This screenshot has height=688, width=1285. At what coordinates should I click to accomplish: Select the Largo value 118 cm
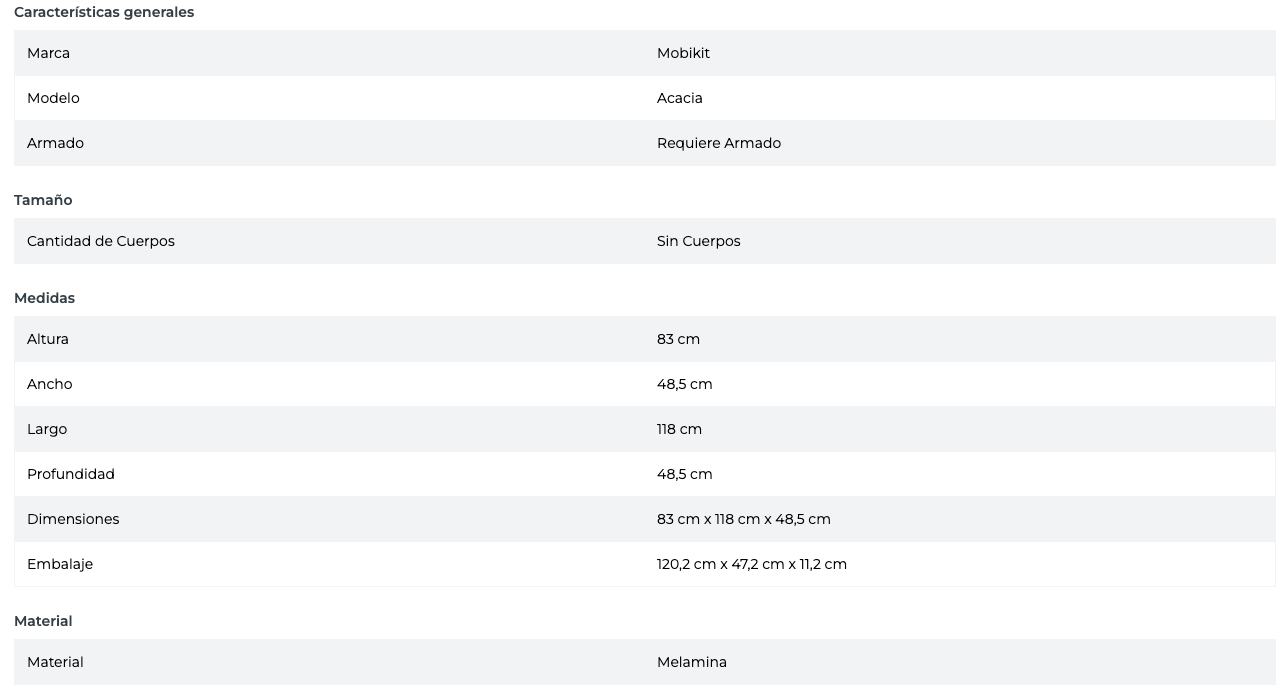coord(679,429)
